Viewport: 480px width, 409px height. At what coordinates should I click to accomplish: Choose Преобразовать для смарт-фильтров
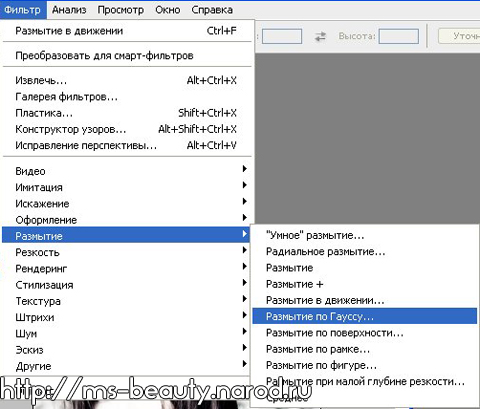tap(127, 55)
